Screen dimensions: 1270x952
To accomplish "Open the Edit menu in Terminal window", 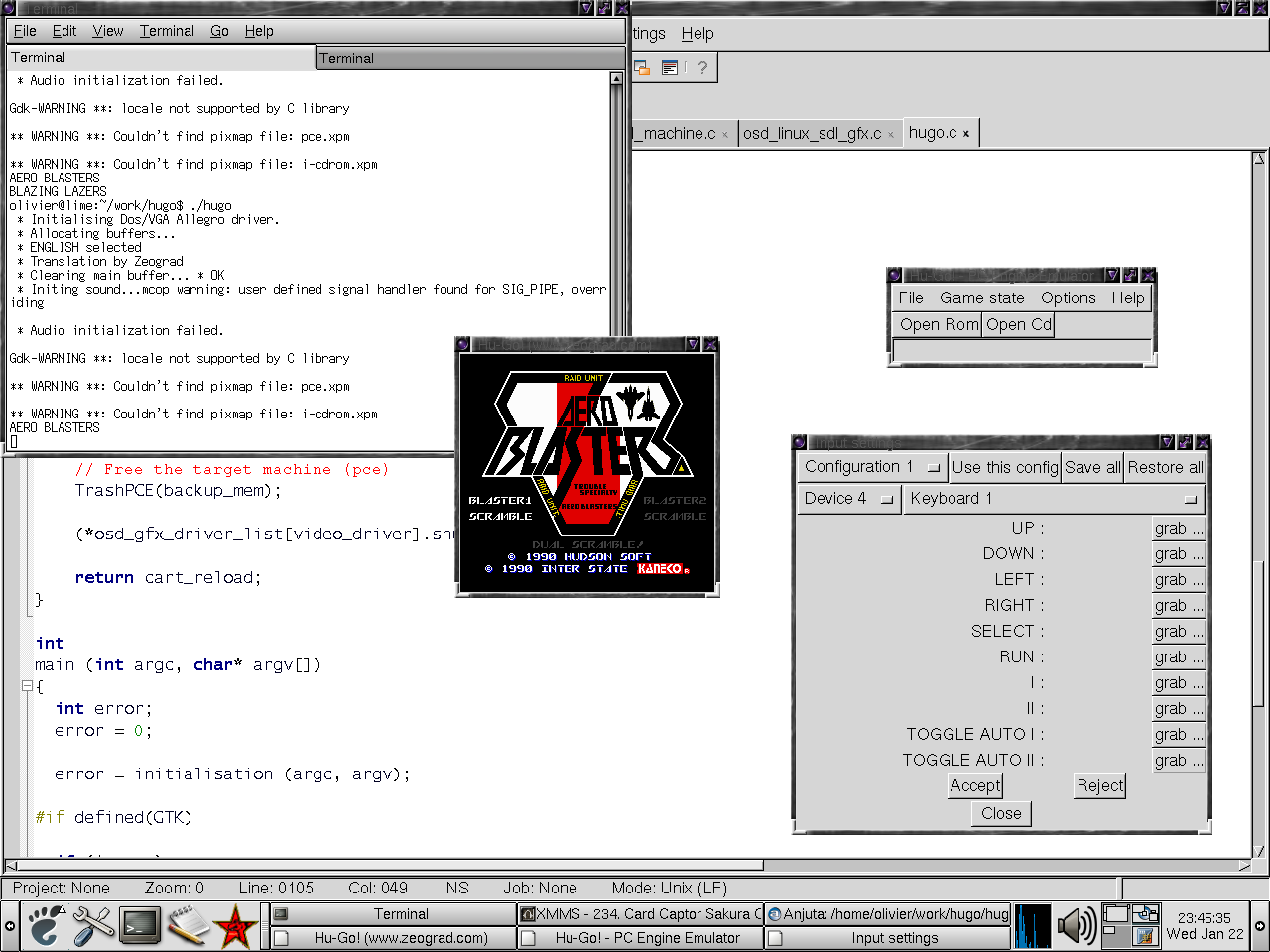I will tap(64, 31).
